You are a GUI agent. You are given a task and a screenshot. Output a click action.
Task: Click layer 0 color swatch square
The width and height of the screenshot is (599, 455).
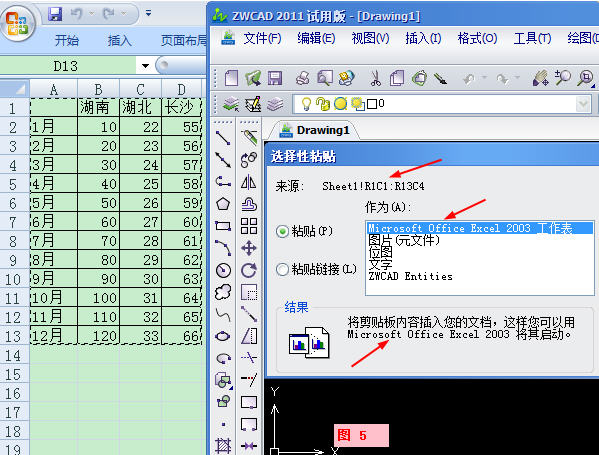(372, 104)
